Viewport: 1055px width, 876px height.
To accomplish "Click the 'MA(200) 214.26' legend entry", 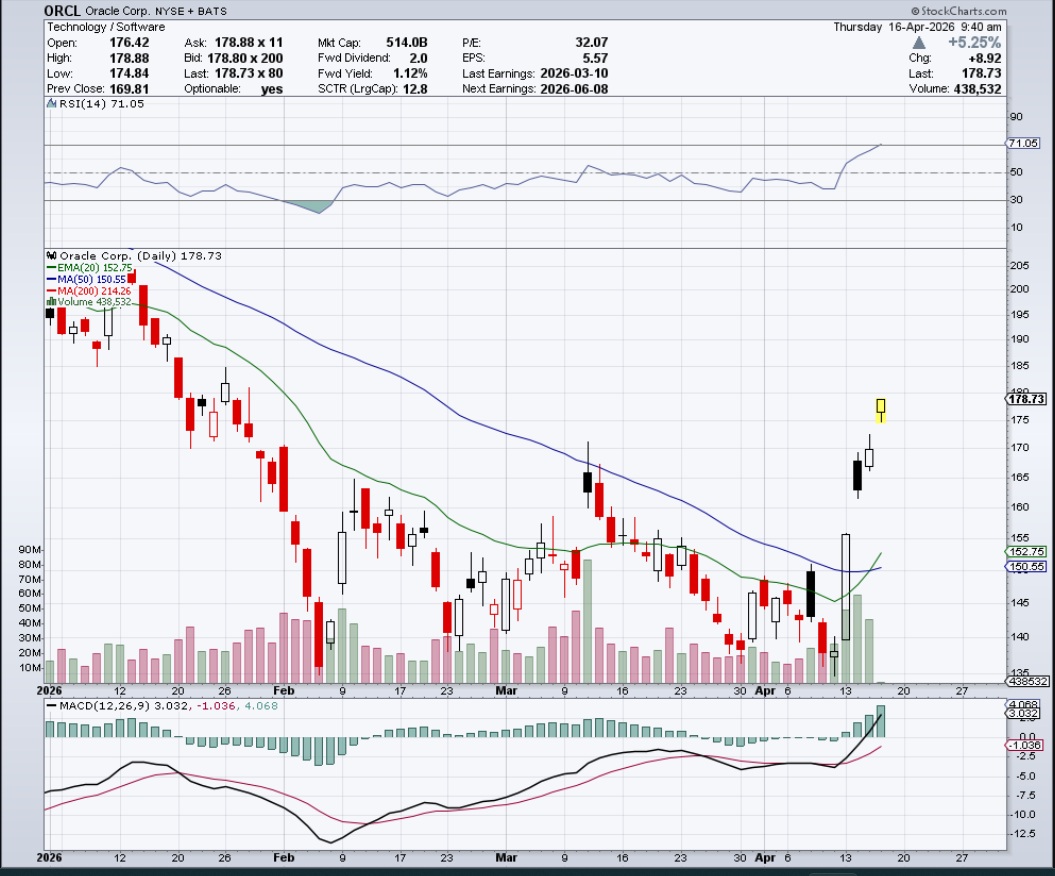I will (x=89, y=291).
